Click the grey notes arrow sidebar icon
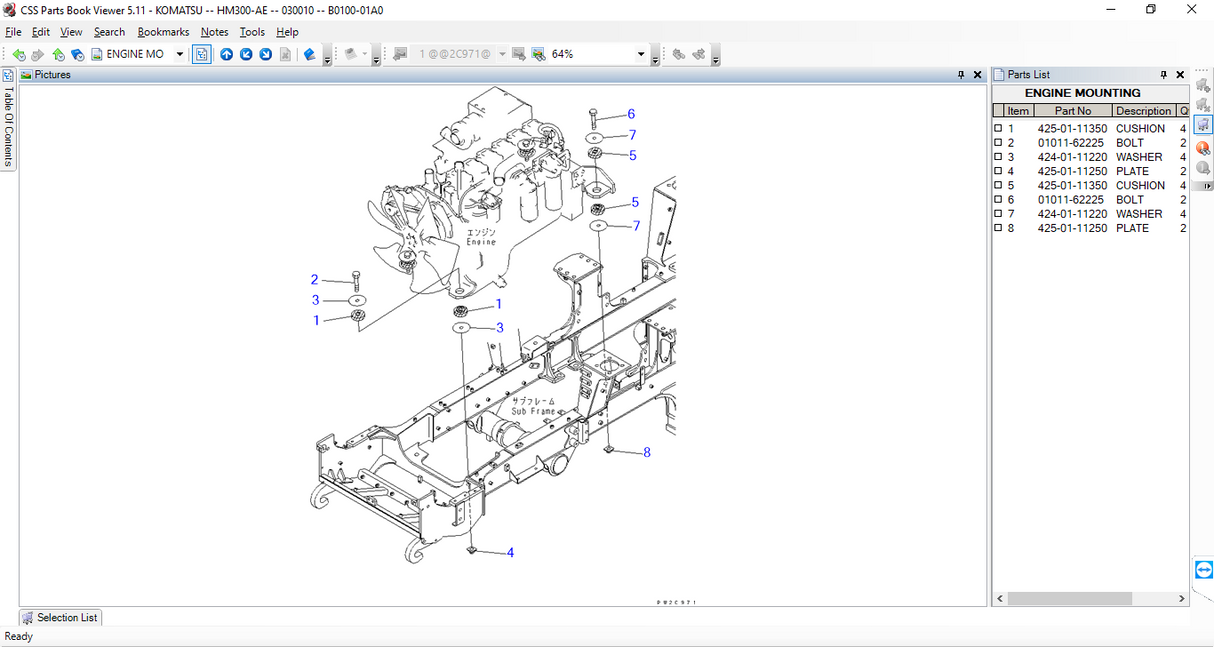 coord(1203,168)
